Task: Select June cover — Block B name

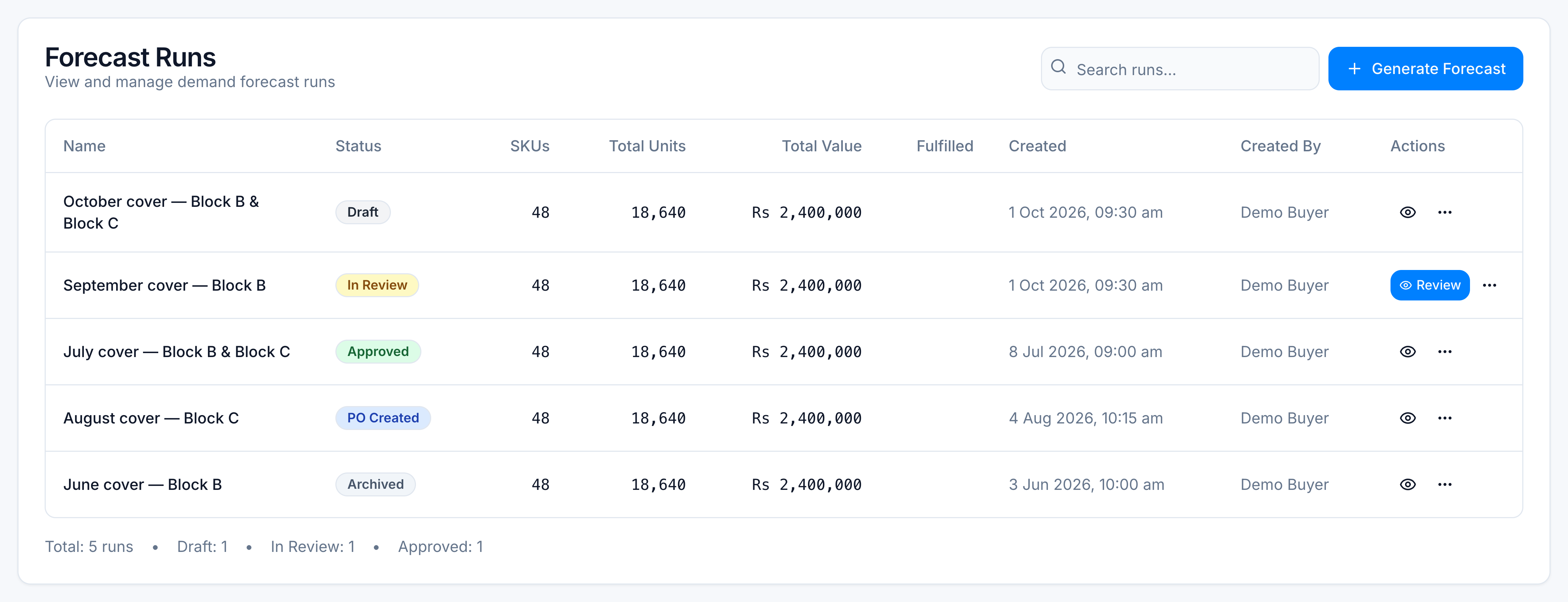Action: pyautogui.click(x=142, y=484)
